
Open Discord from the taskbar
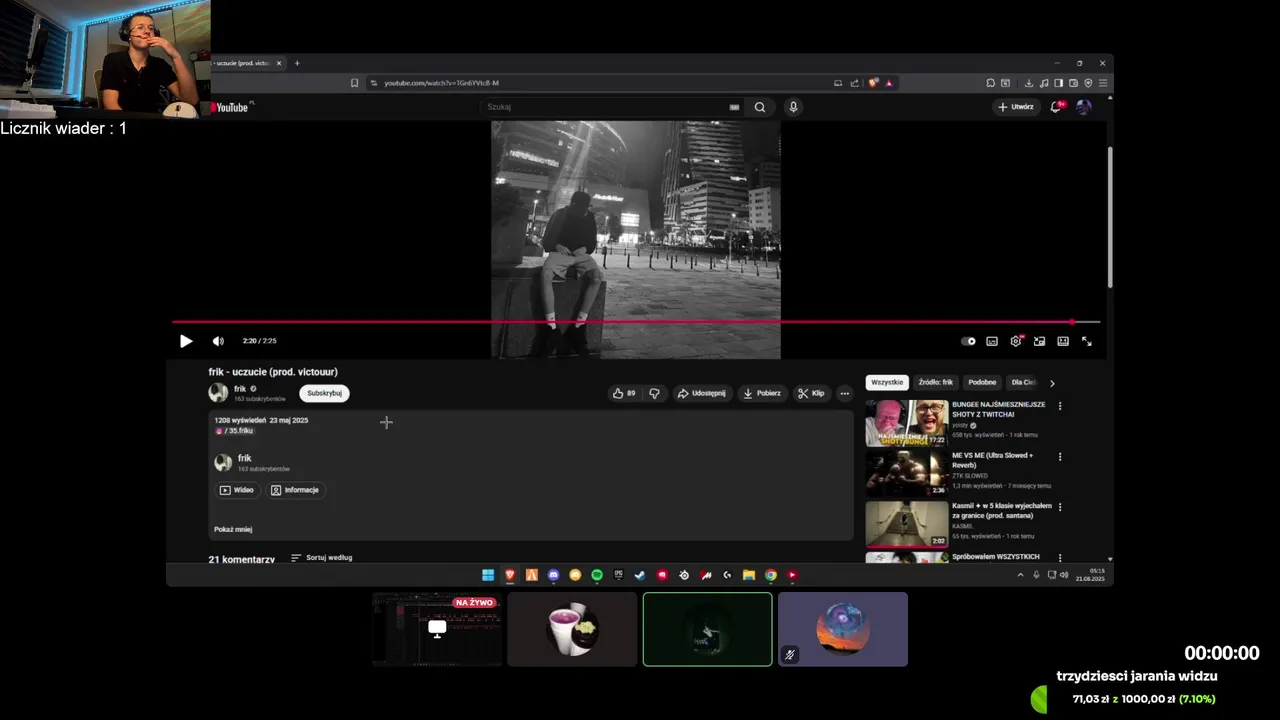[553, 575]
